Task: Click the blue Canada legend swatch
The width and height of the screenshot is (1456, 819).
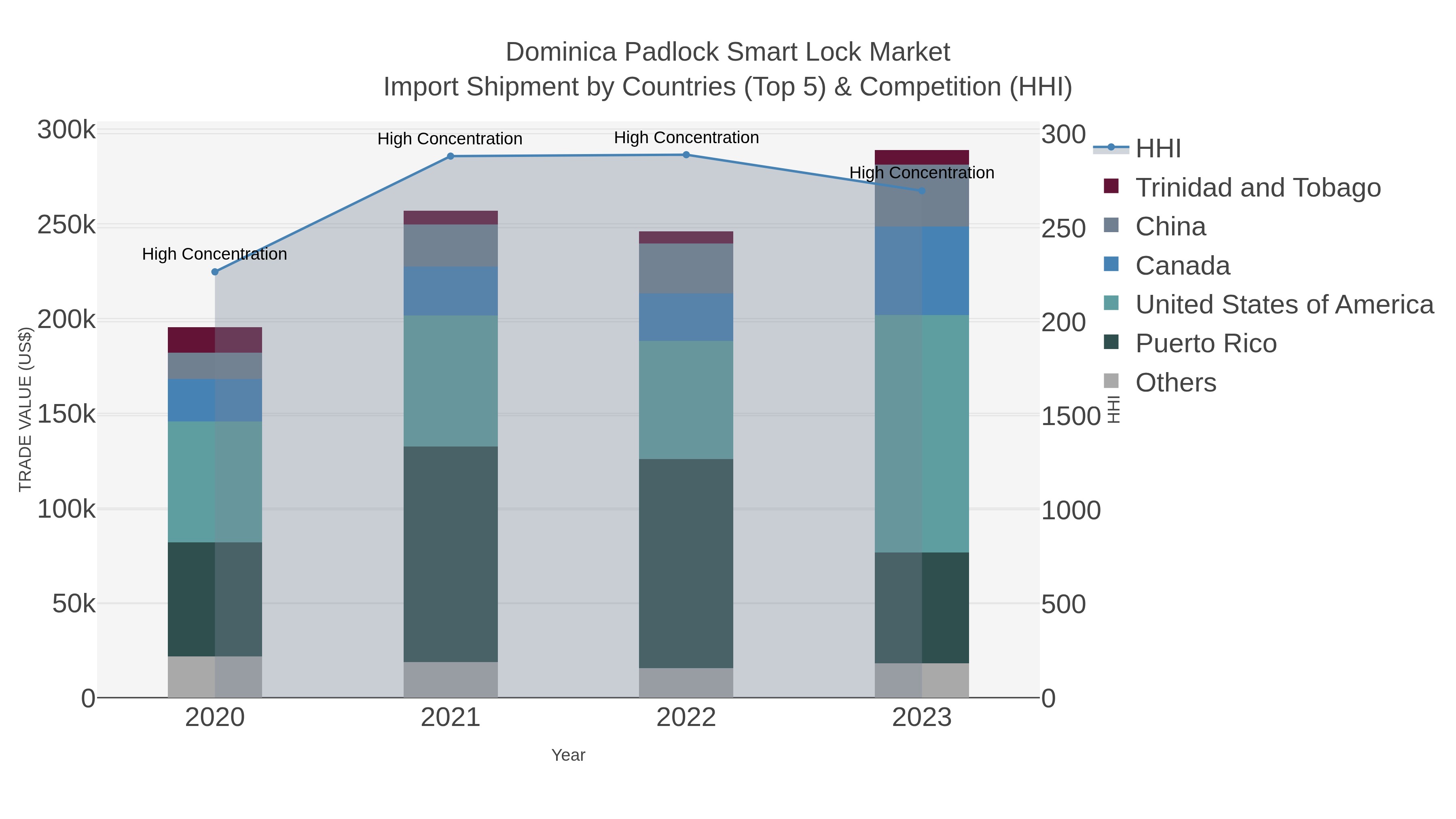Action: [x=1111, y=264]
